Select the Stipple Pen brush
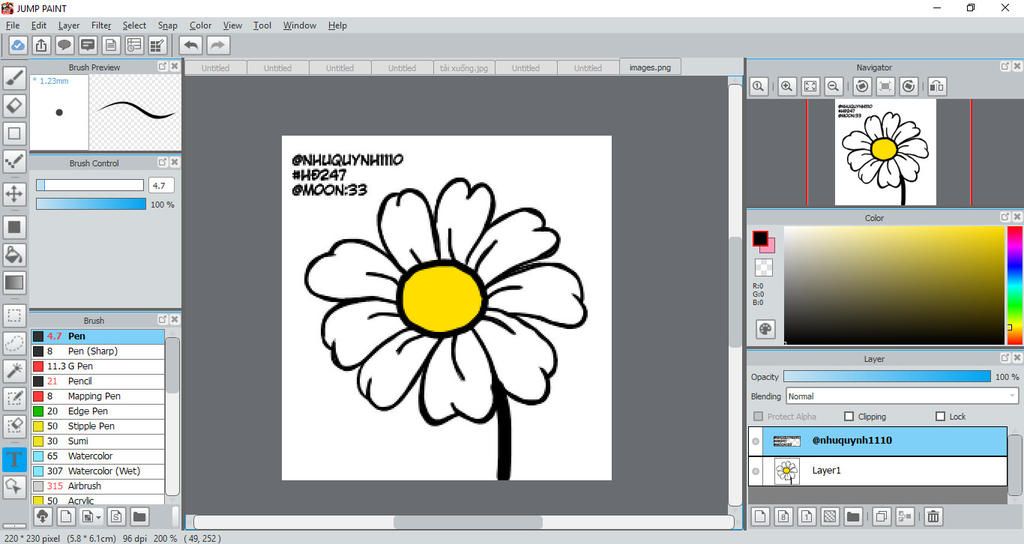 click(97, 426)
